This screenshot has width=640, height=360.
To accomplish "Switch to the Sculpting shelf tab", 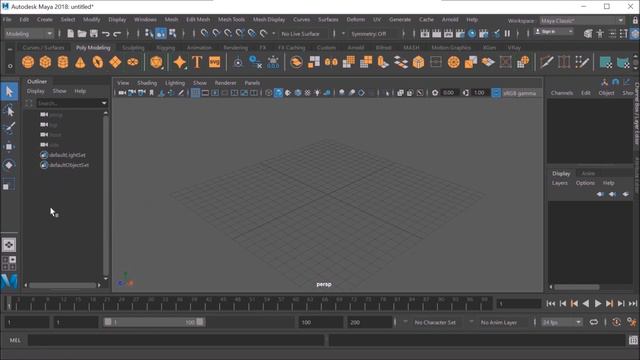I will 133,48.
